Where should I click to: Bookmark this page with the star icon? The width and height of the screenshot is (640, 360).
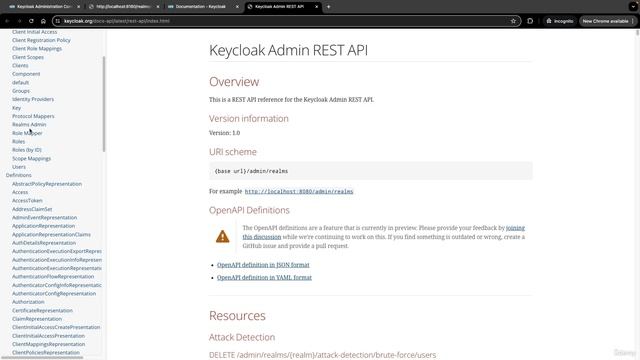pos(513,21)
